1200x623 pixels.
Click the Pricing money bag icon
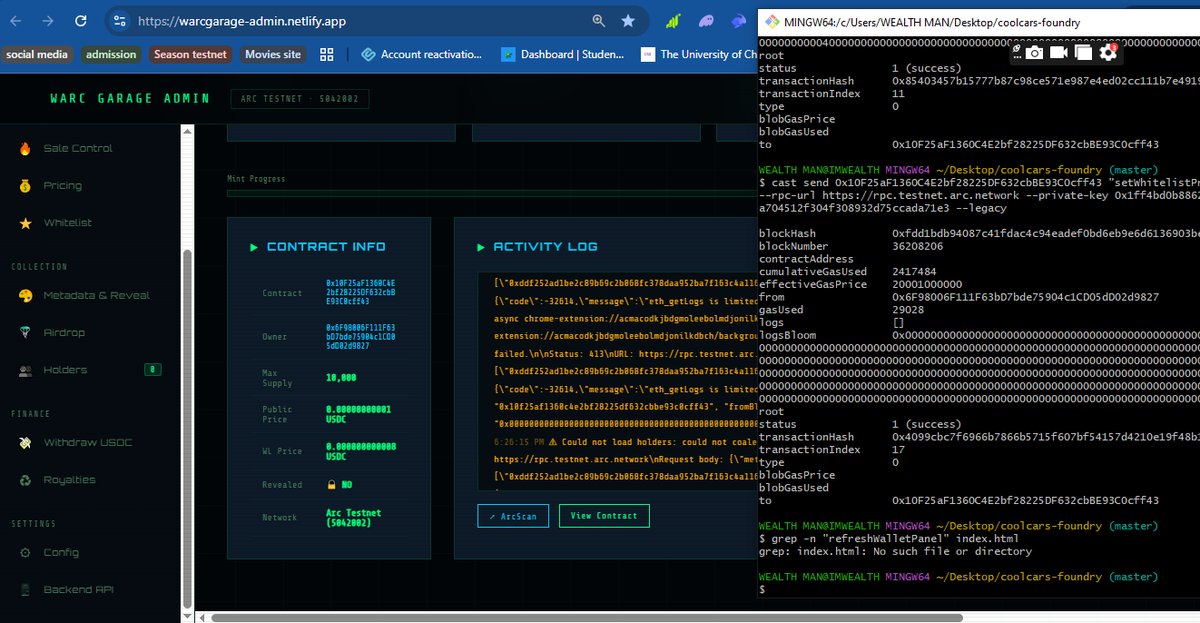coord(25,186)
